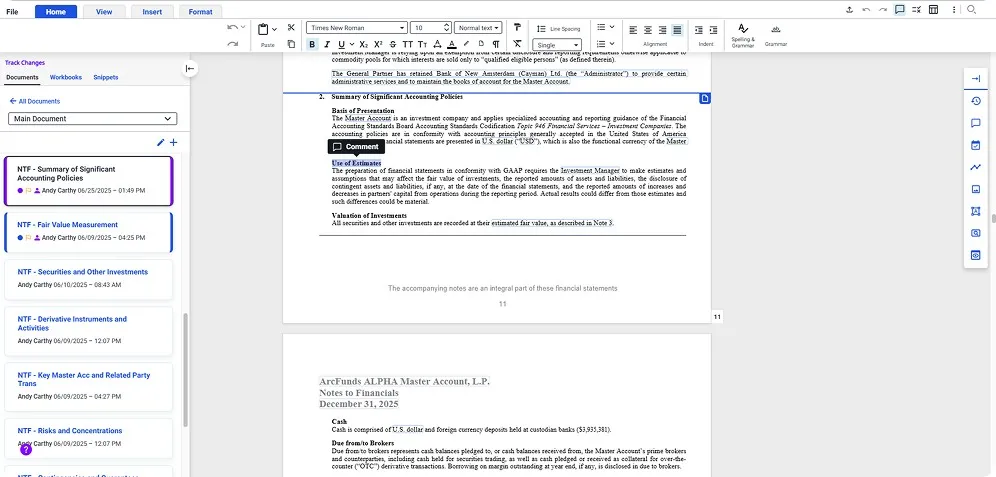Viewport: 996px width, 477px height.
Task: Open NTF - Fair Value Measurement document
Action: pos(88,232)
